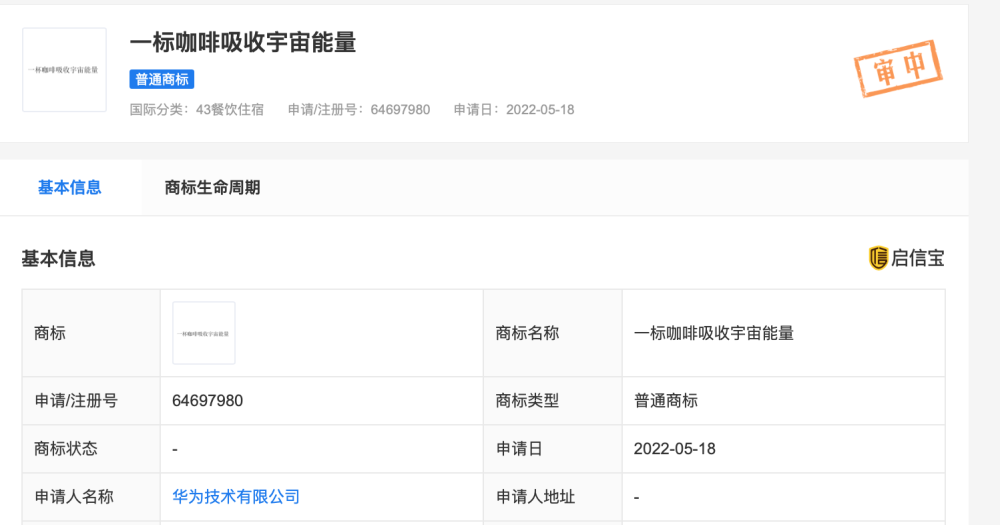Click the header text 申请/注册号：64697980
The width and height of the screenshot is (1000, 525).
click(359, 110)
